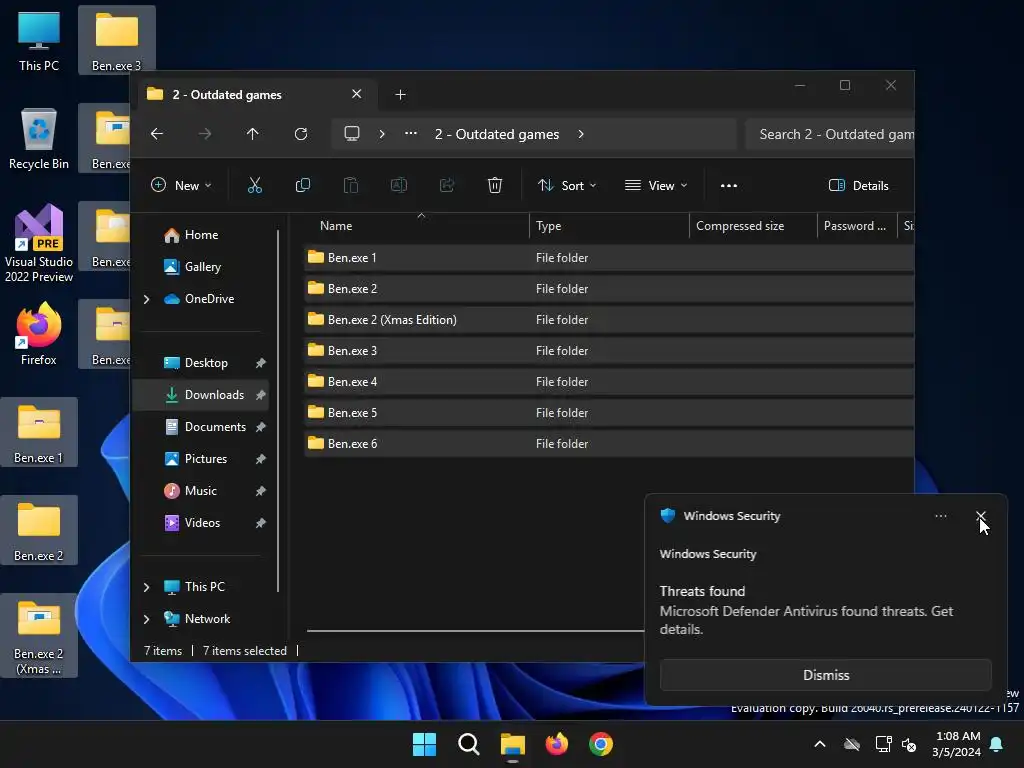The height and width of the screenshot is (768, 1024).
Task: Go back with the left arrow button
Action: [157, 134]
